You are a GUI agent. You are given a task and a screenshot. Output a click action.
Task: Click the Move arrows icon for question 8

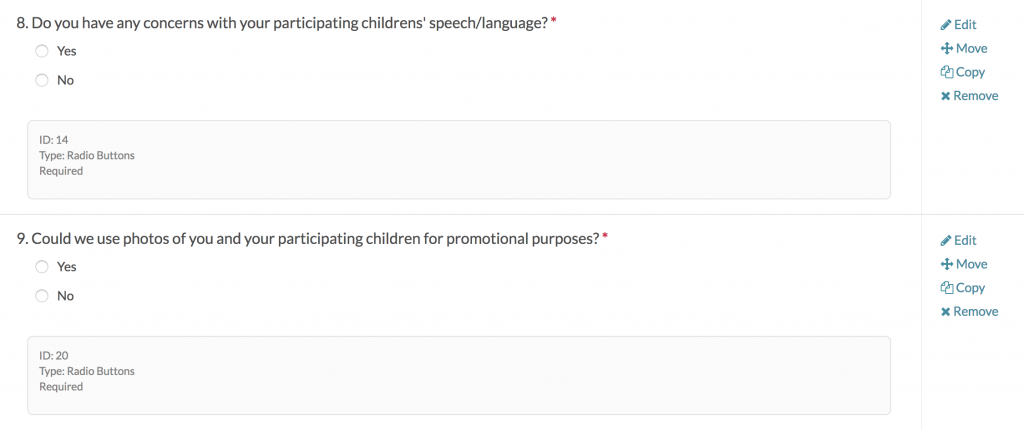pos(946,49)
